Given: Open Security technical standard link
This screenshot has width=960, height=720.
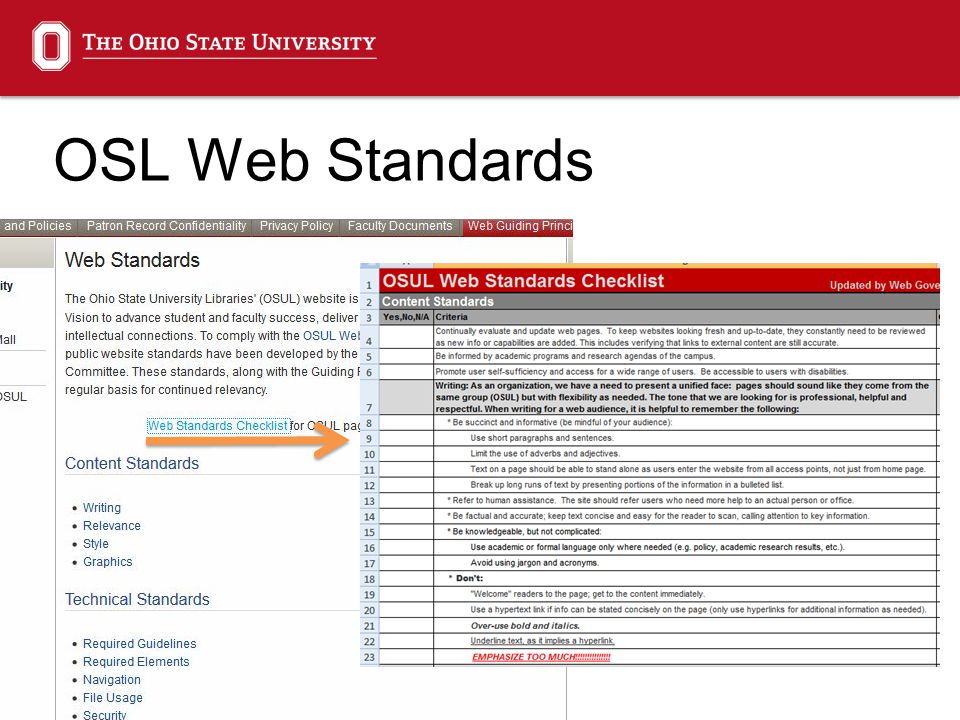Looking at the screenshot, I should (x=104, y=714).
